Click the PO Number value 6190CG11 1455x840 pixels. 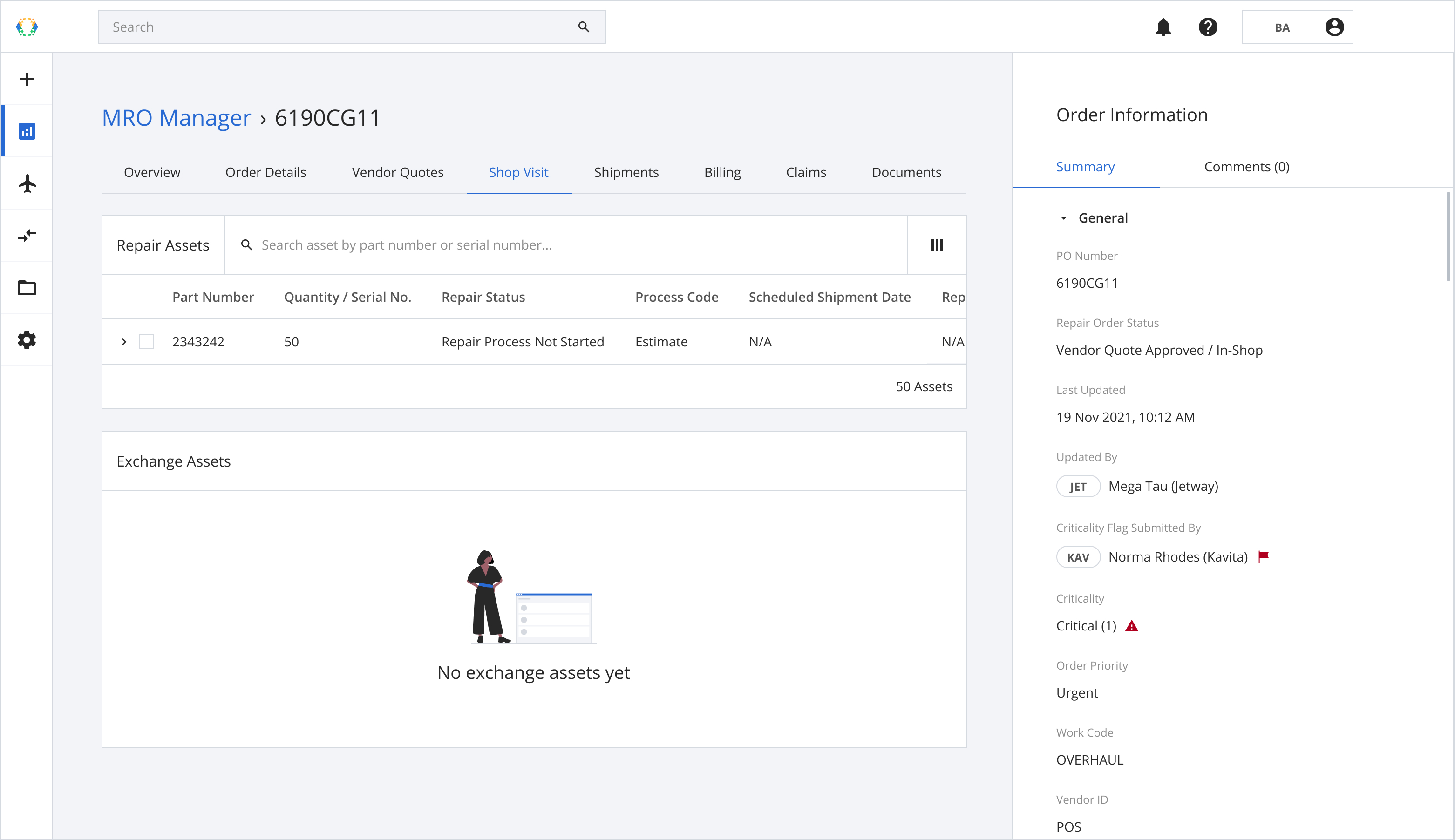(x=1086, y=283)
